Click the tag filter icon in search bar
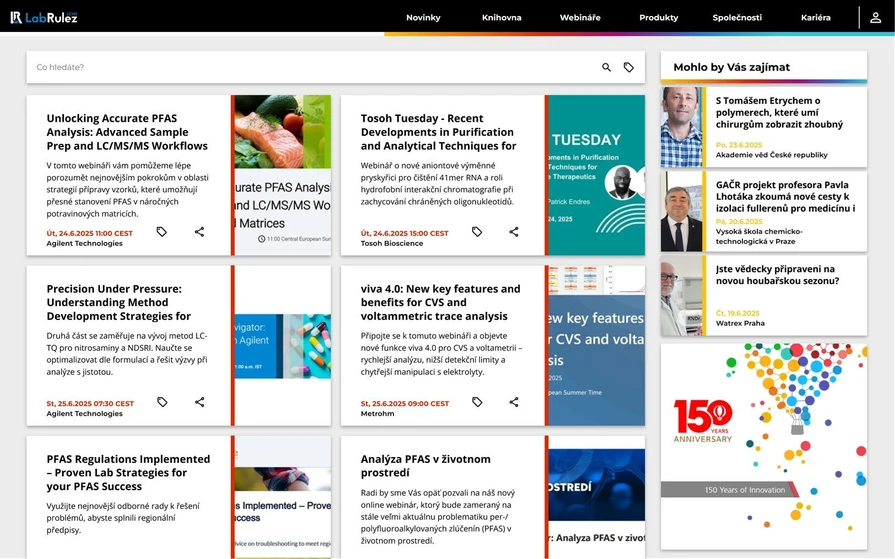This screenshot has width=895, height=559. (x=628, y=67)
